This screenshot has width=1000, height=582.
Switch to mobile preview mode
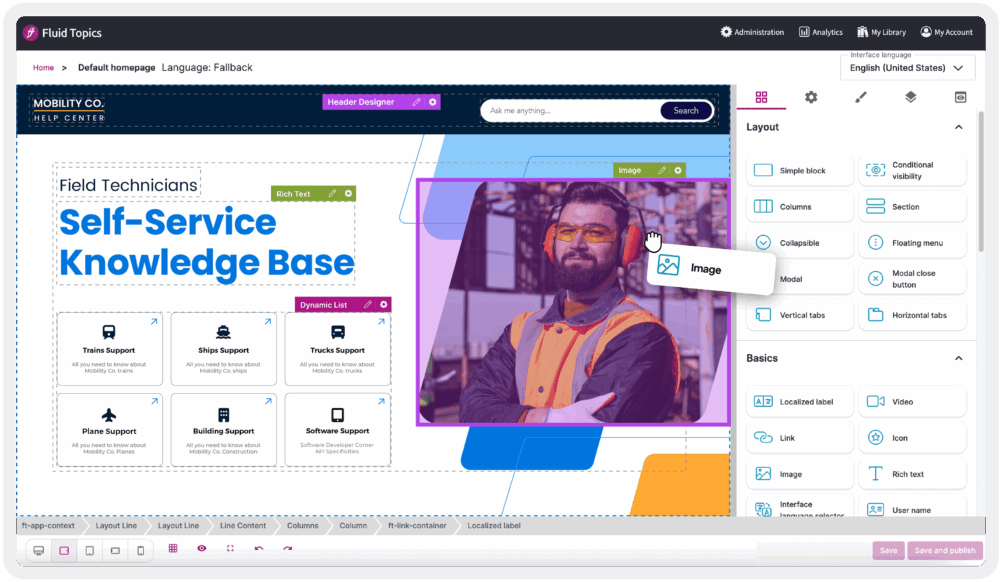[x=141, y=550]
